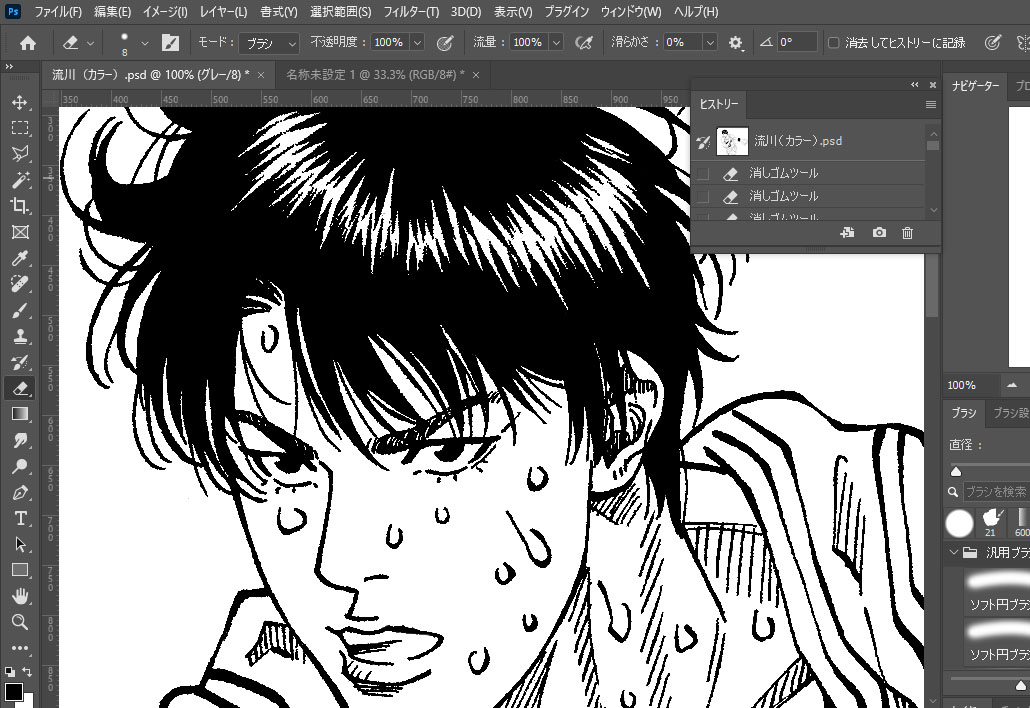1030x708 pixels.
Task: Toggle pressure for opacity button
Action: [445, 43]
